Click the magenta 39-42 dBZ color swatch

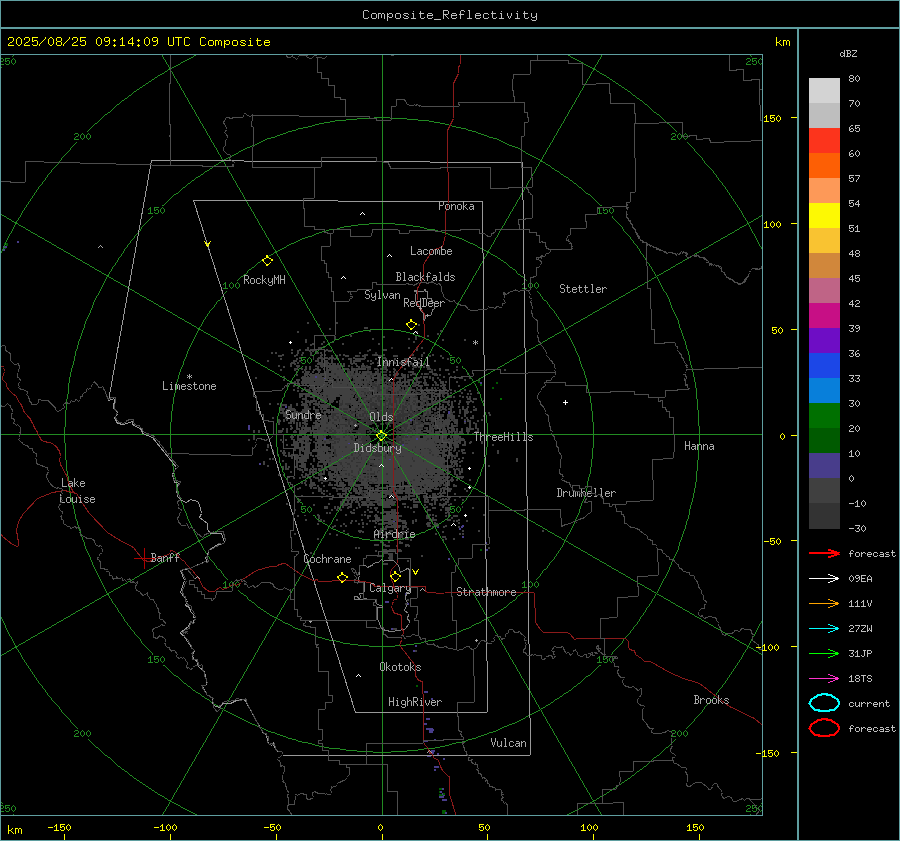point(824,316)
